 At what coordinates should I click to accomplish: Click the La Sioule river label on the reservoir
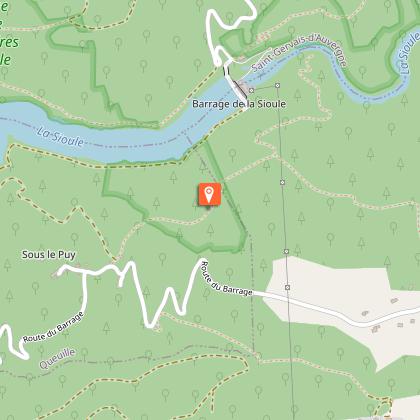(x=60, y=137)
